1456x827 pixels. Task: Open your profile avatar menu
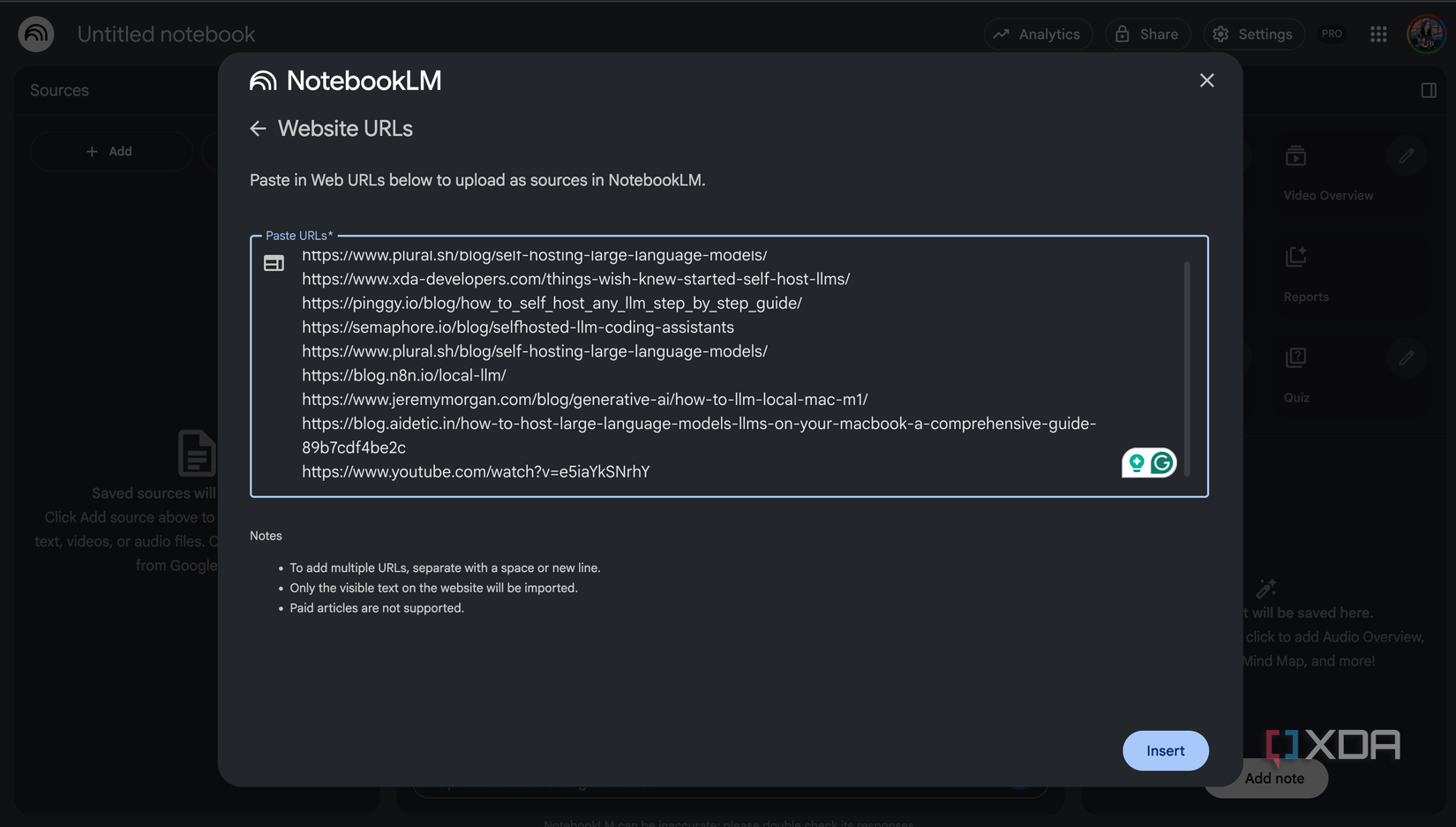pyautogui.click(x=1425, y=34)
